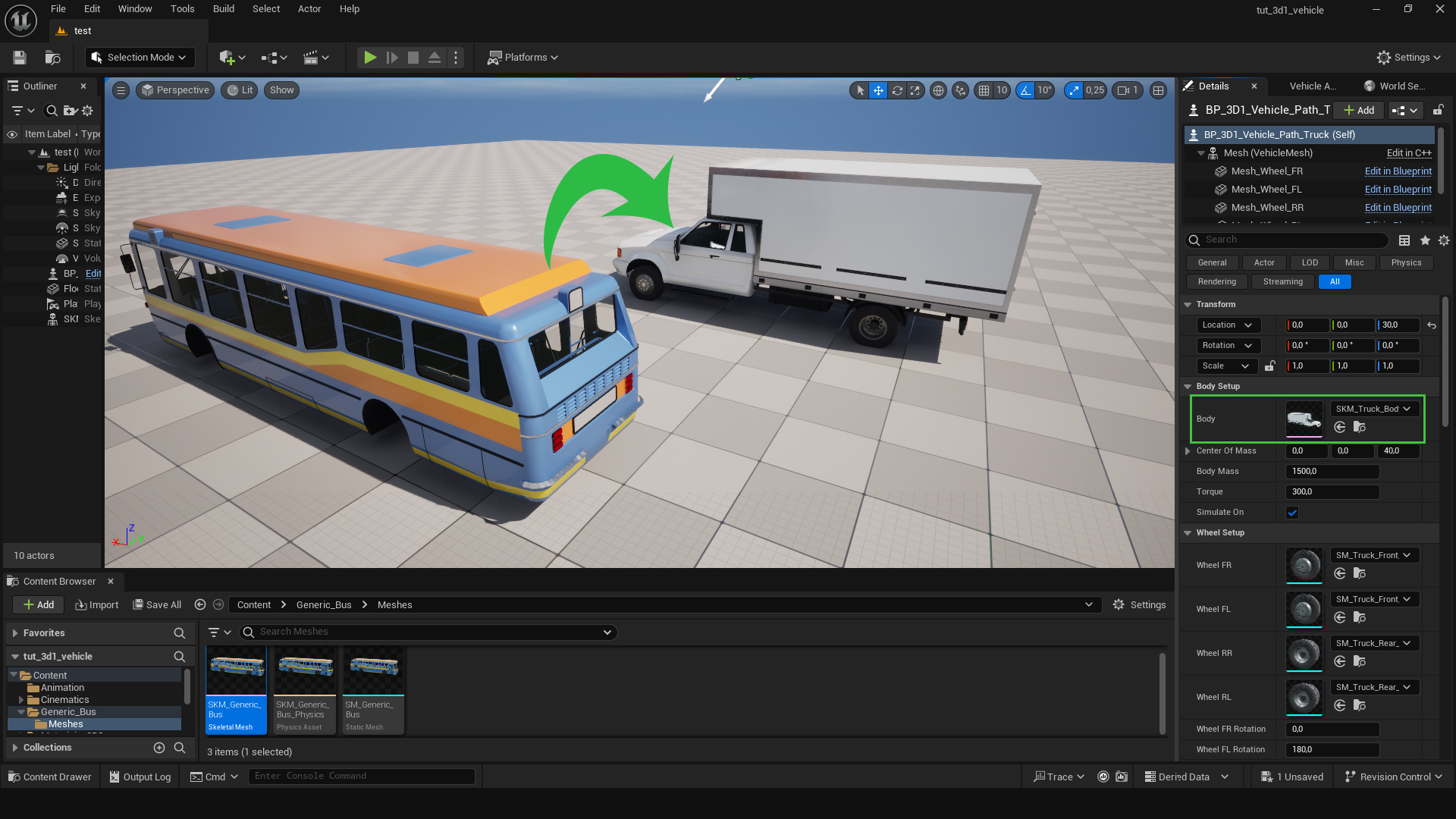This screenshot has width=1456, height=819.
Task: Select the rotate gizmo tool in viewport
Action: click(897, 90)
